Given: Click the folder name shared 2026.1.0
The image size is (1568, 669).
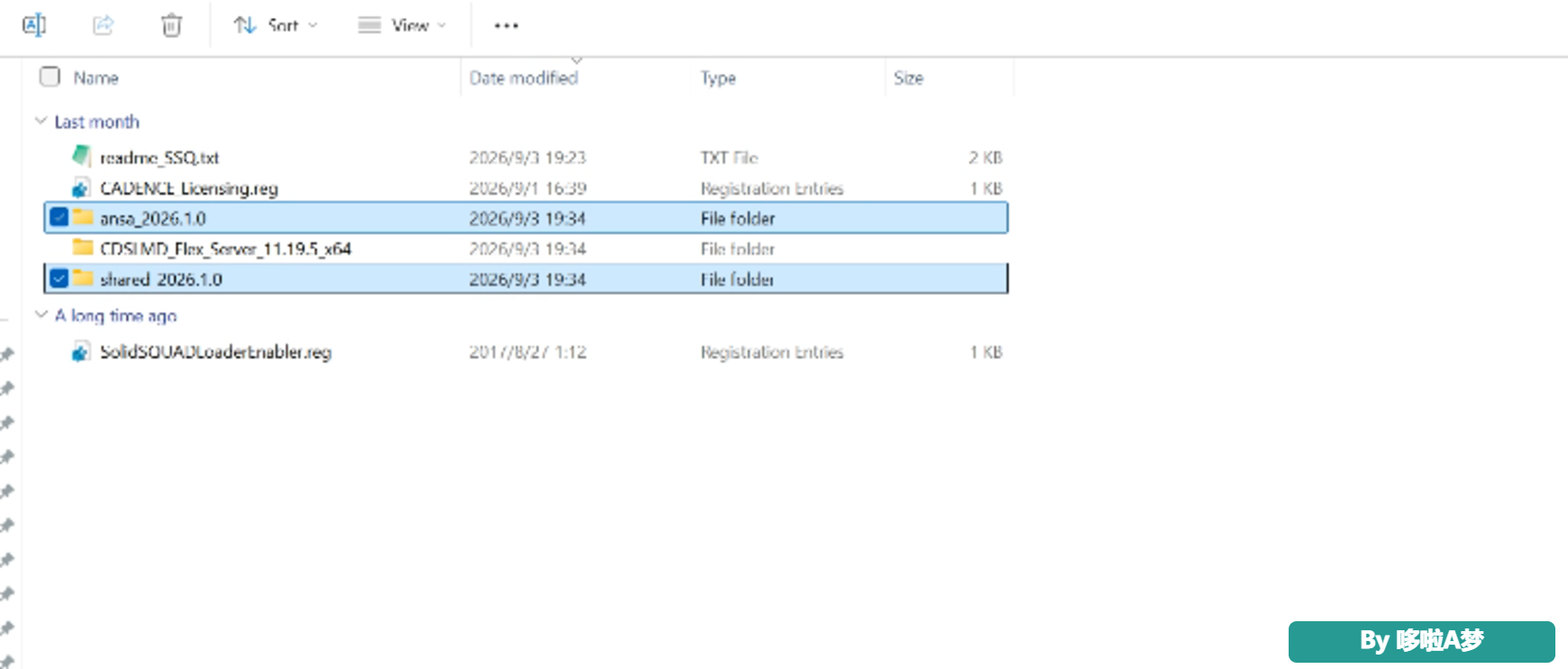Looking at the screenshot, I should [161, 280].
